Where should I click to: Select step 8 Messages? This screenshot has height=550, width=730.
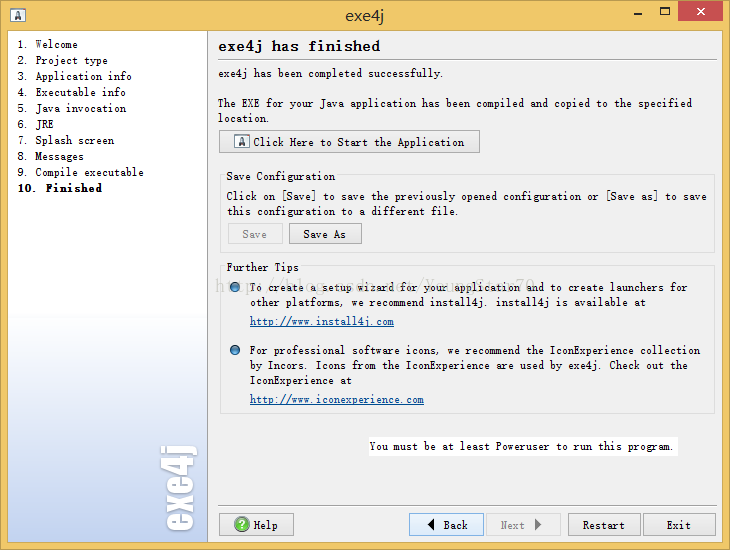coord(50,156)
